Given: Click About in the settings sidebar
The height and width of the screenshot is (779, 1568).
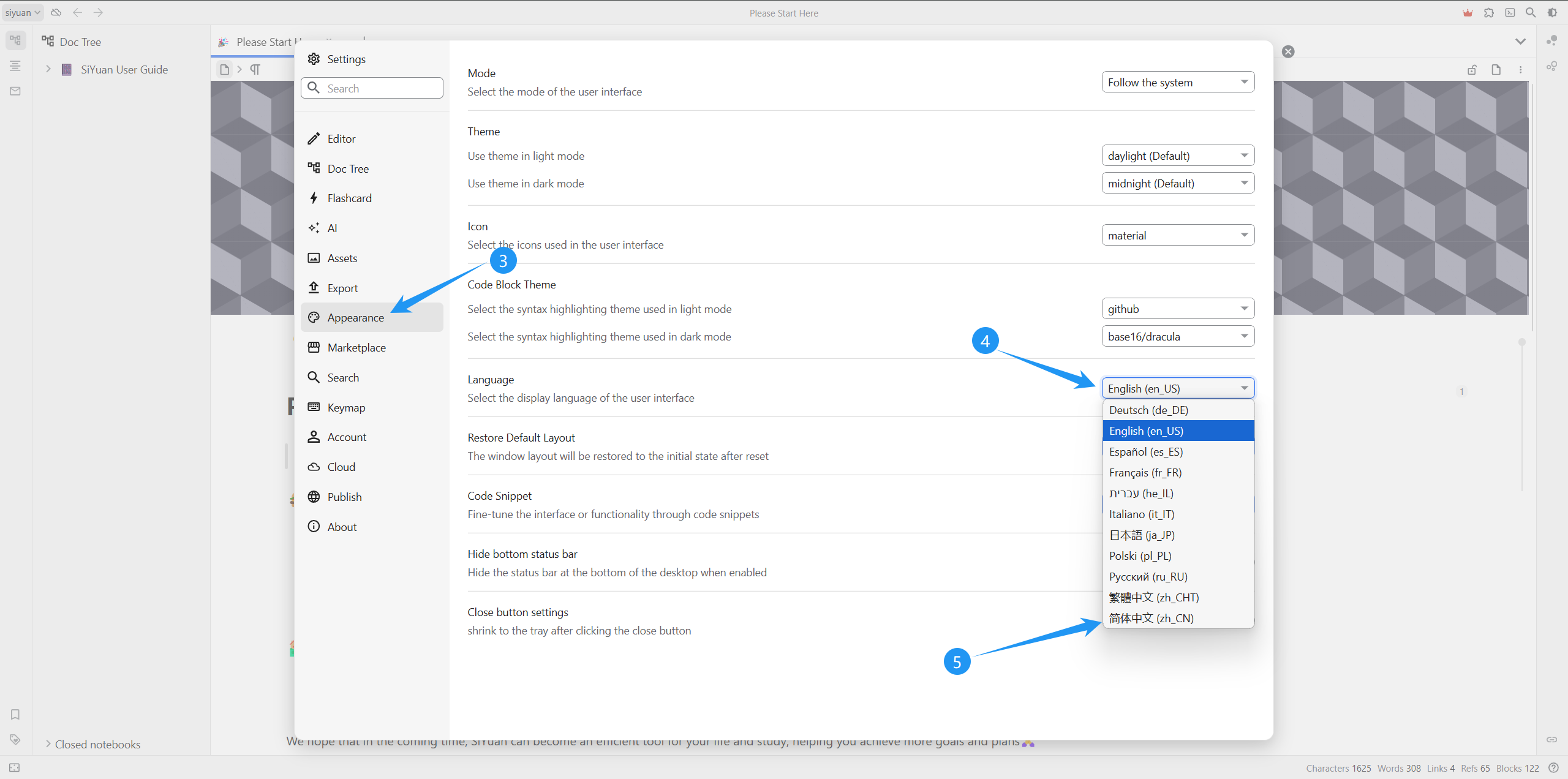Looking at the screenshot, I should pyautogui.click(x=342, y=526).
